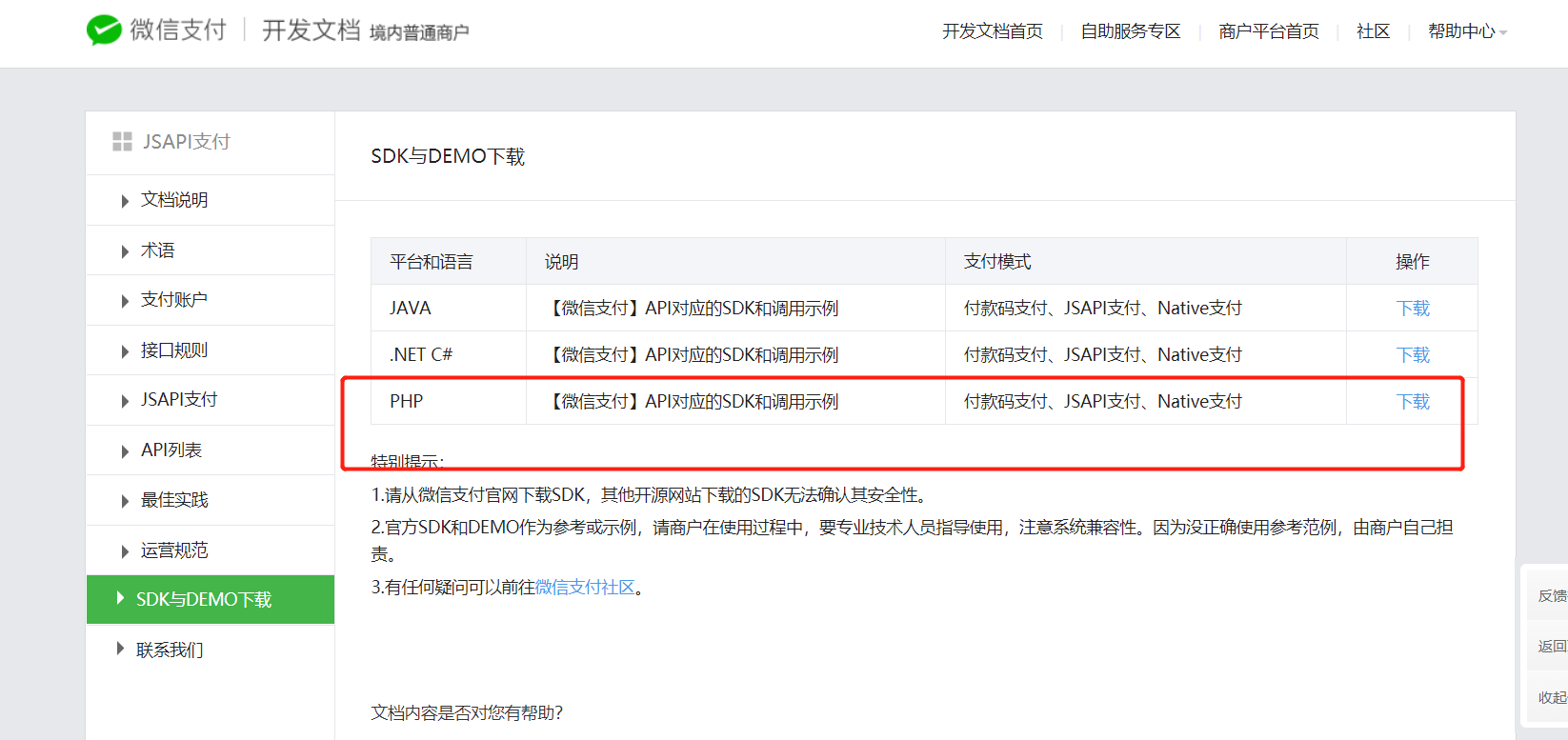1568x740 pixels.
Task: Click the 开发文档 header title
Action: [311, 30]
